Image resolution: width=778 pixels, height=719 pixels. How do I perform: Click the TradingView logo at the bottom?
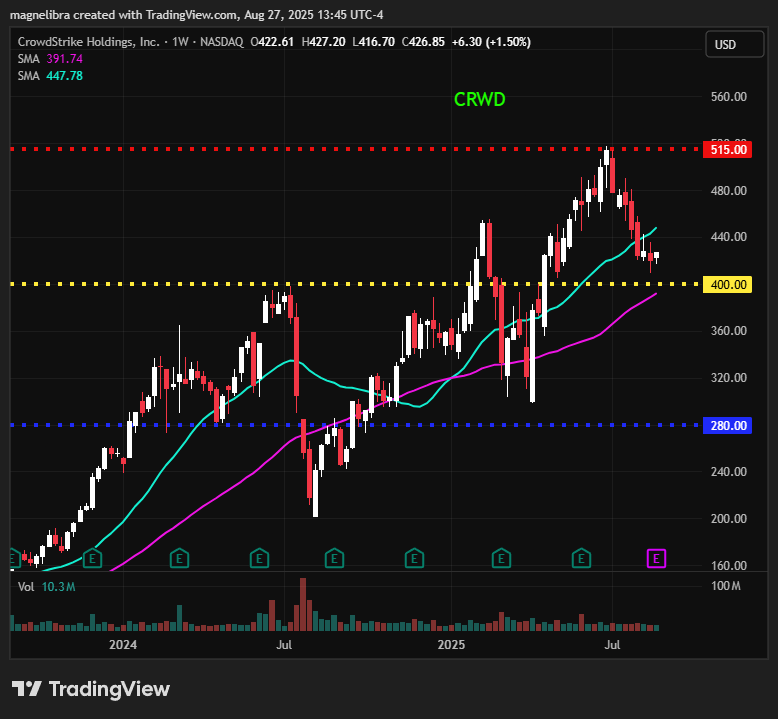click(x=91, y=689)
